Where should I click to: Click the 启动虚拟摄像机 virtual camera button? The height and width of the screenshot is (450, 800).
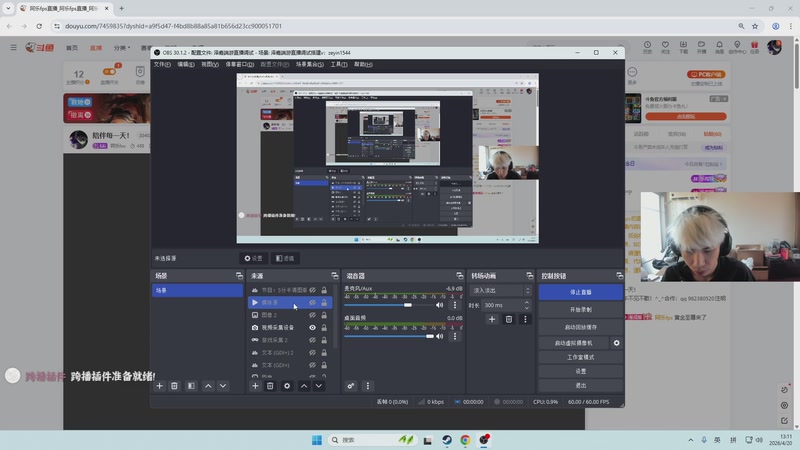click(574, 343)
